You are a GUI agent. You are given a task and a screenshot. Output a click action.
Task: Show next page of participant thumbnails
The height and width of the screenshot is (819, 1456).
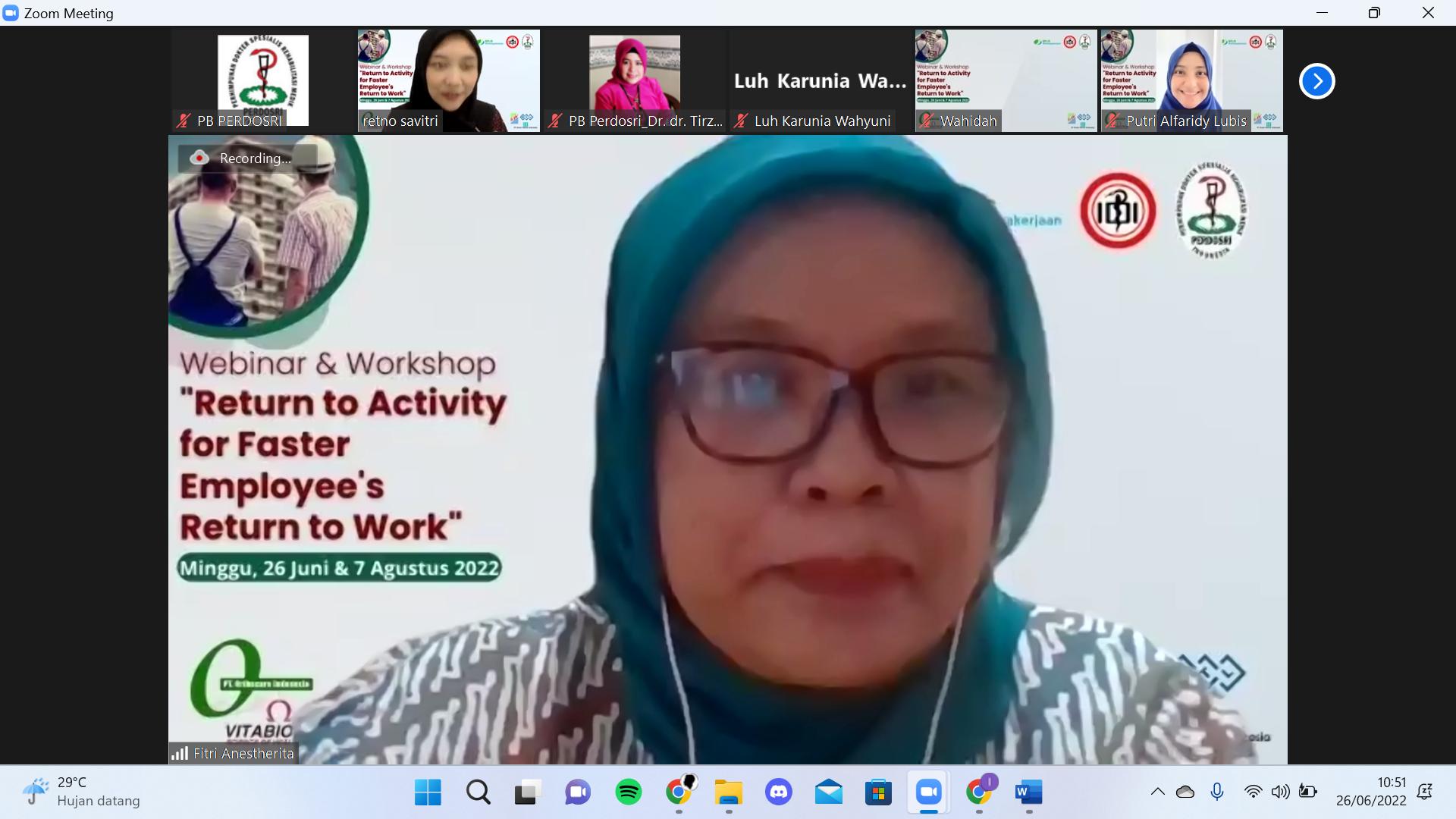tap(1316, 81)
